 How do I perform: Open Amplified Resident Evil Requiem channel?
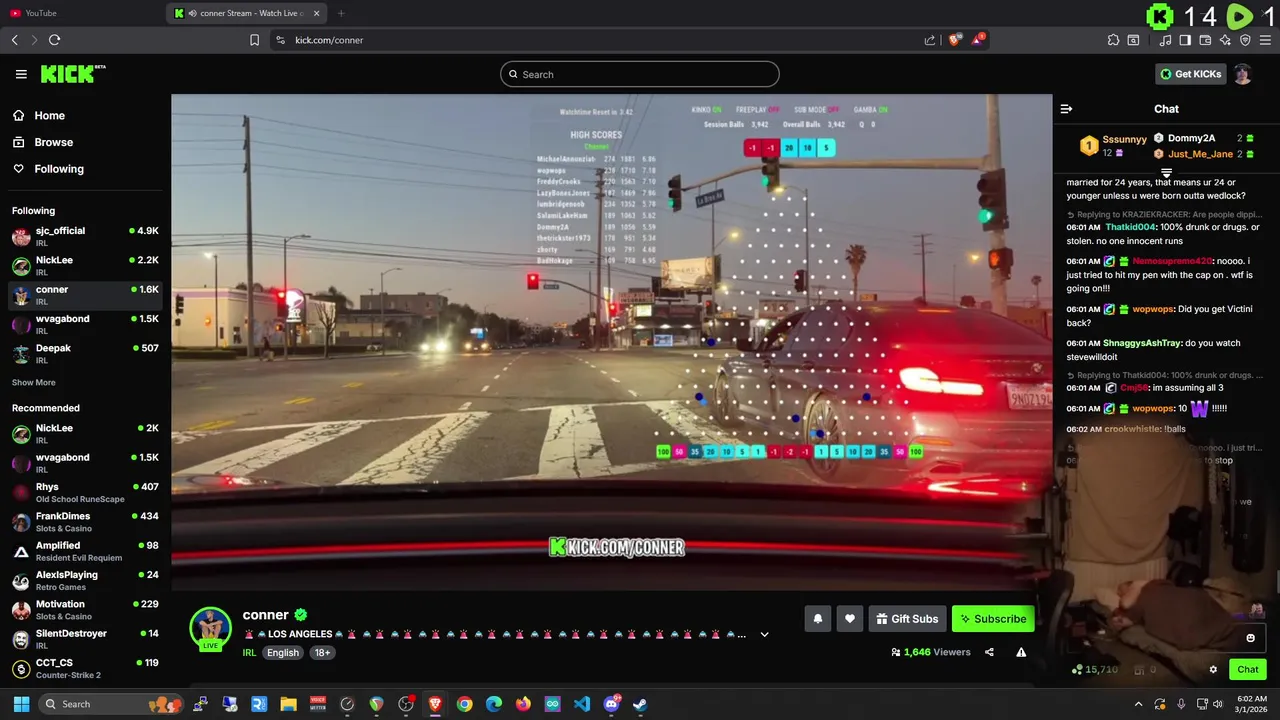click(x=85, y=551)
